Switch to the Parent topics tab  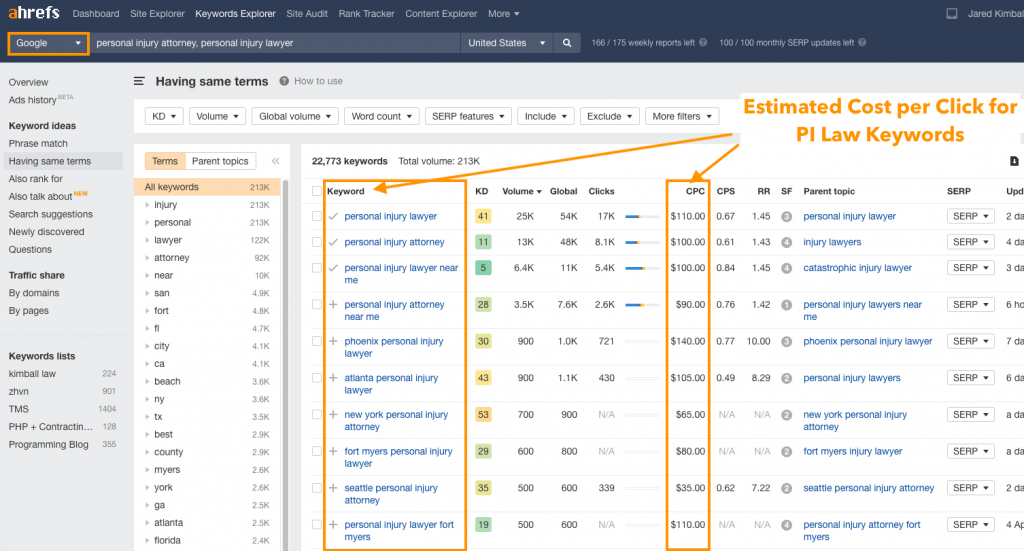(x=220, y=161)
